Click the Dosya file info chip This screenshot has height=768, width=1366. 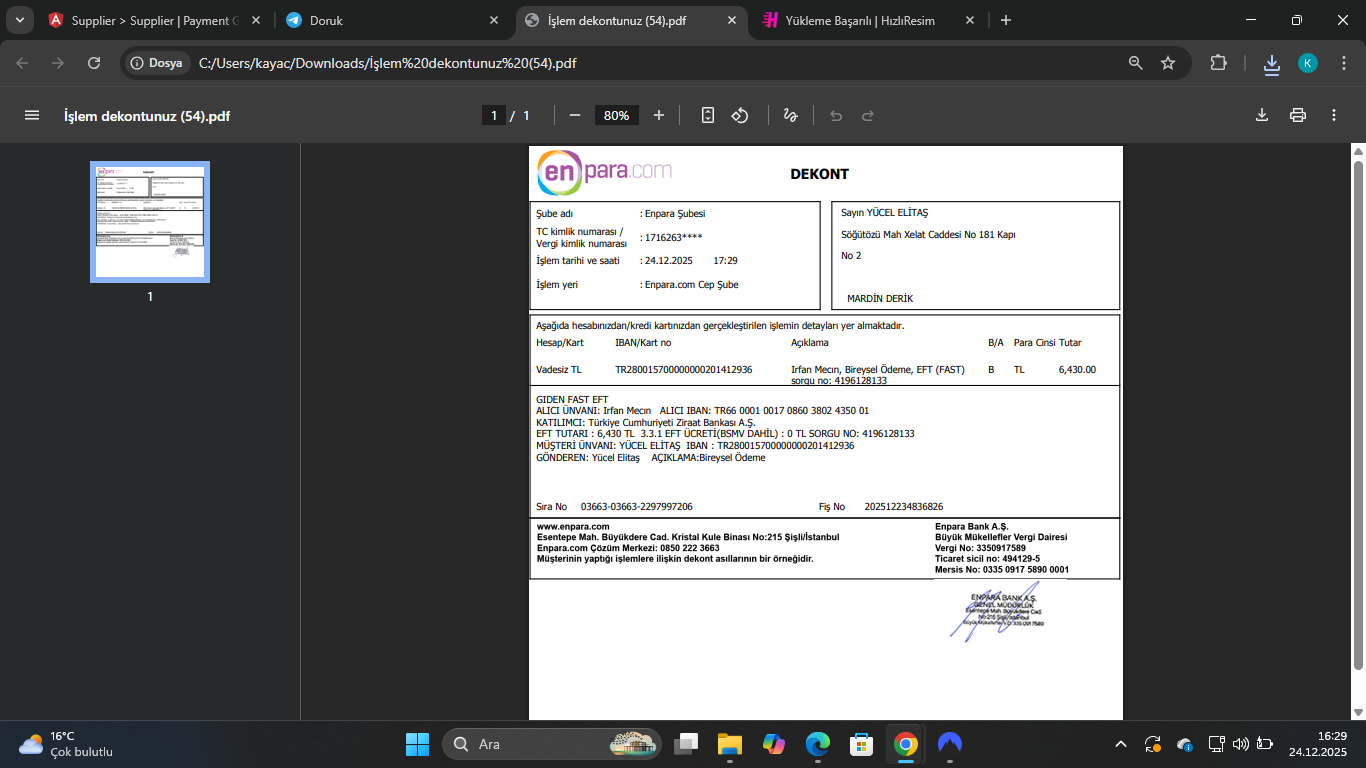(x=157, y=63)
